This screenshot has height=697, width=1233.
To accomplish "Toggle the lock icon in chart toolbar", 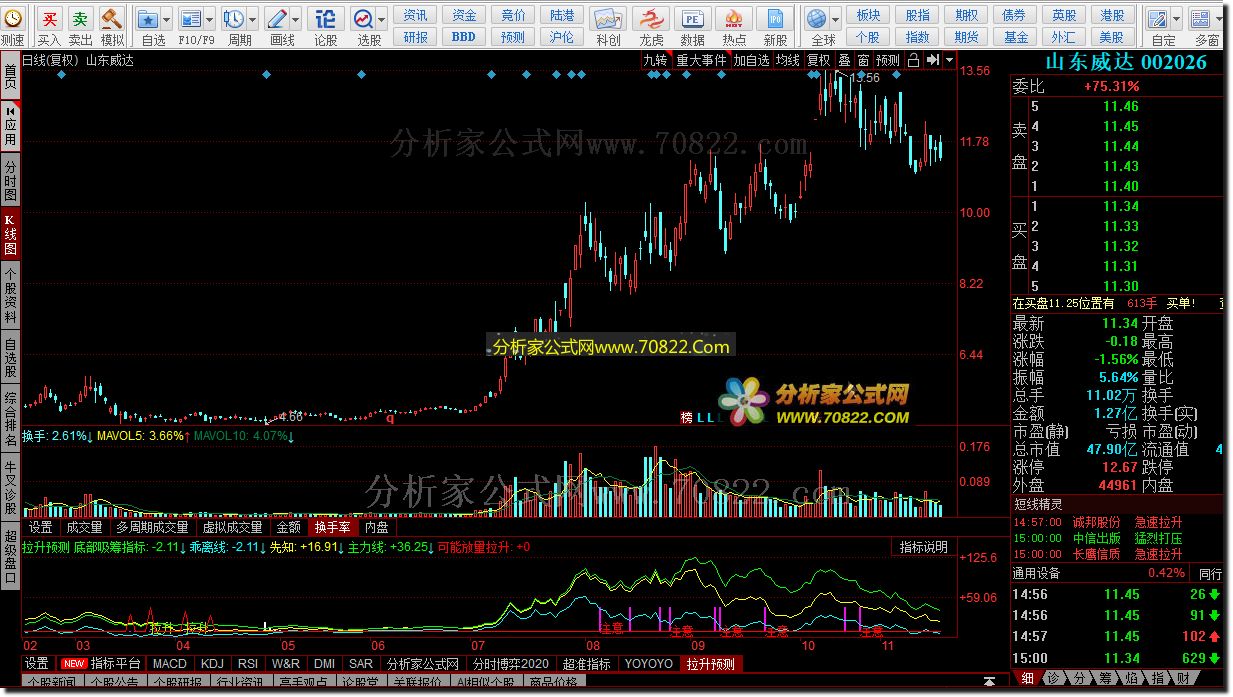I will coord(913,60).
